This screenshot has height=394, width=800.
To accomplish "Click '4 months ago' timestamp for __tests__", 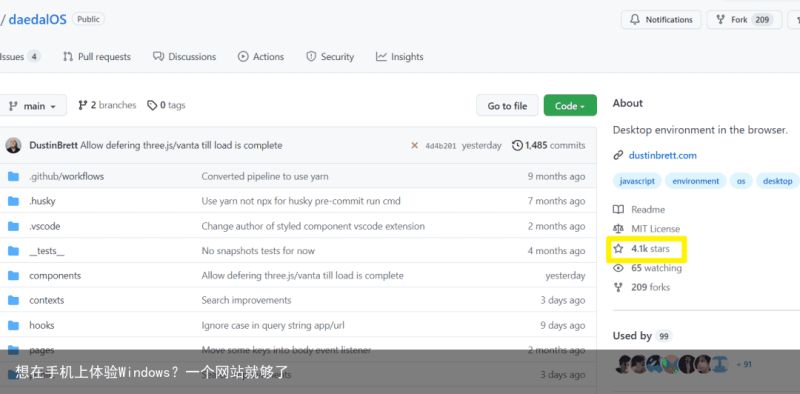I will coord(556,251).
